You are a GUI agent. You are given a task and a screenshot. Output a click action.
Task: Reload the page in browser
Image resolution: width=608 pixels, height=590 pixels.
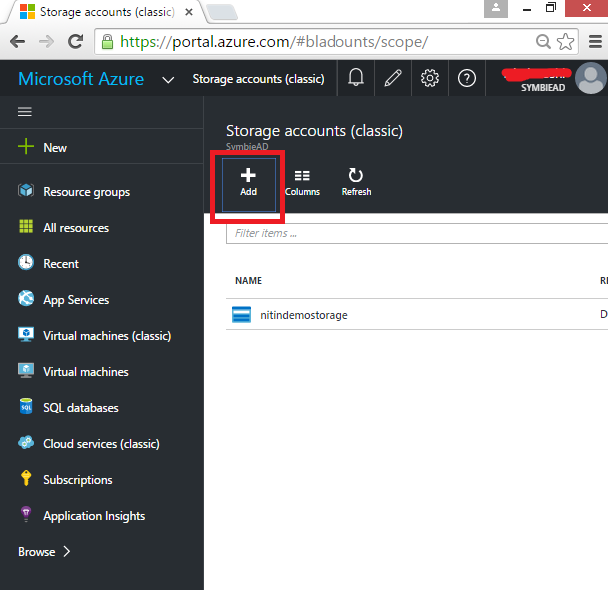(x=76, y=41)
